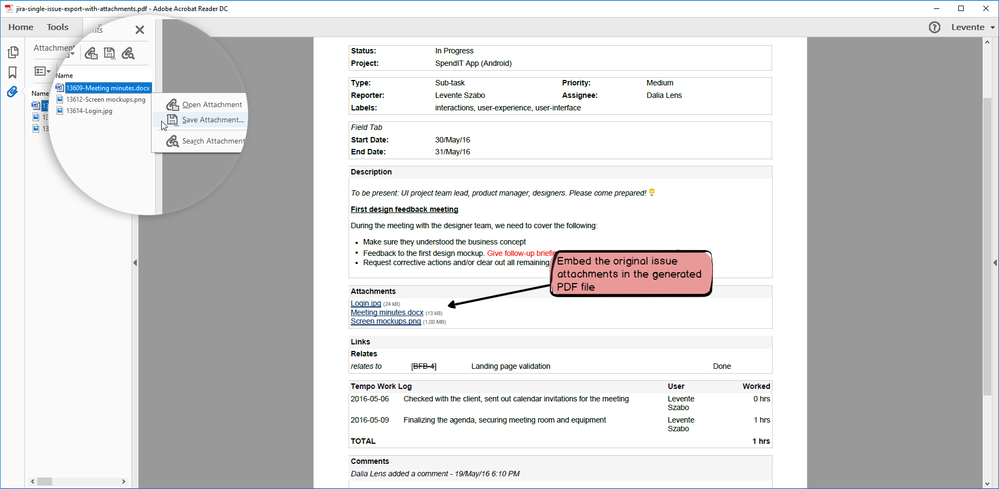Image resolution: width=999 pixels, height=489 pixels.
Task: Click the 'Dalia Lens' assignee value
Action: [664, 96]
